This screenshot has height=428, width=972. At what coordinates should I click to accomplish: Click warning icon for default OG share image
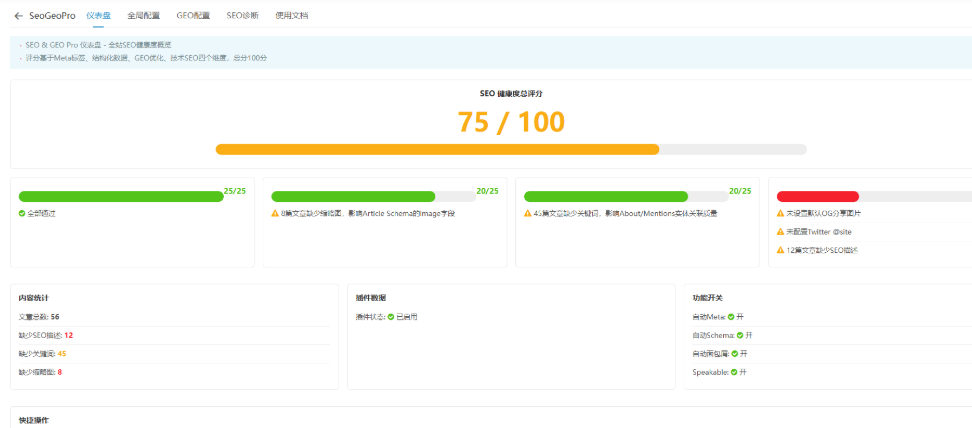tap(780, 214)
